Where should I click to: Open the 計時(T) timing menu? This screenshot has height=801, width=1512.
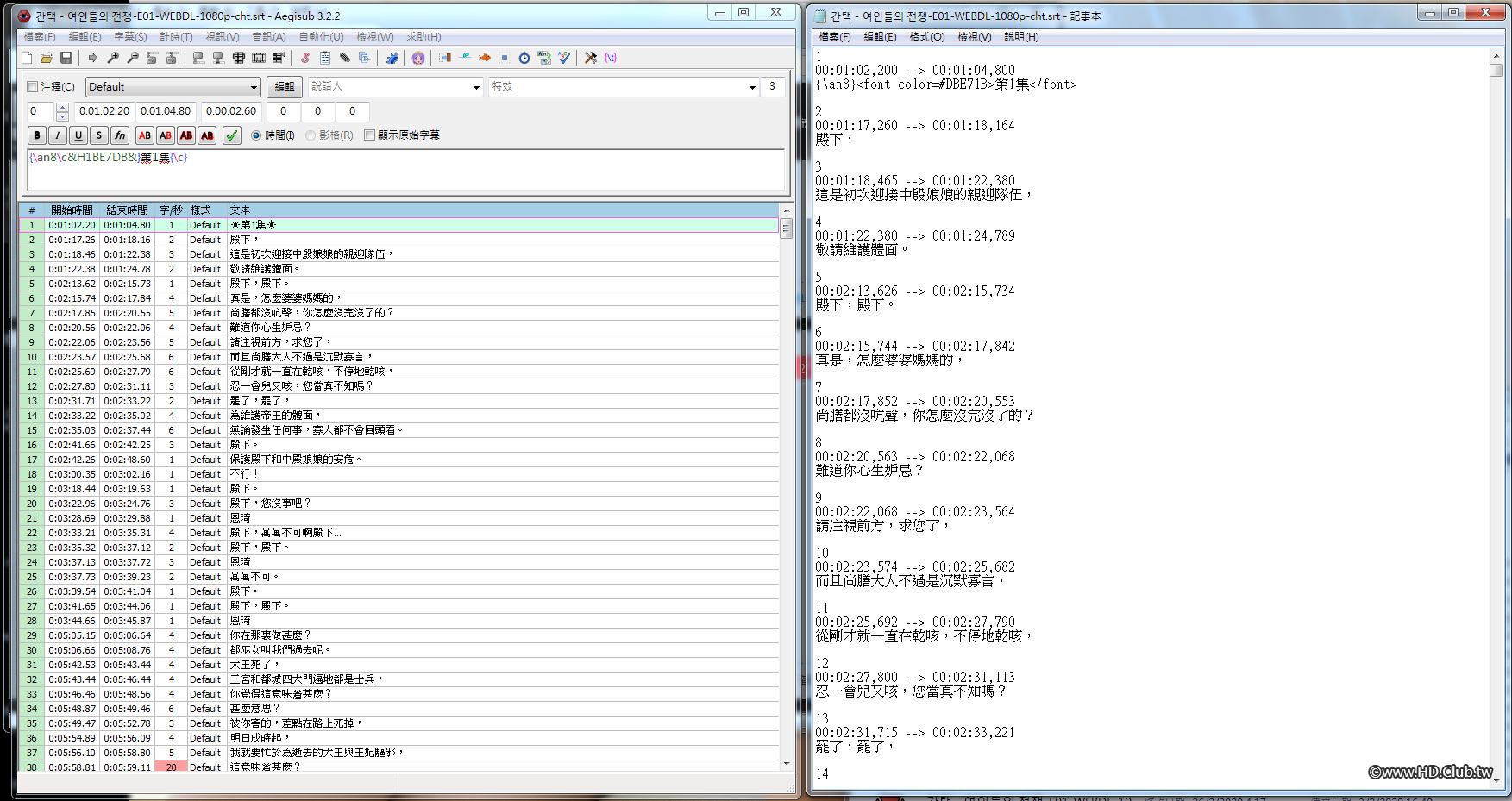(176, 37)
